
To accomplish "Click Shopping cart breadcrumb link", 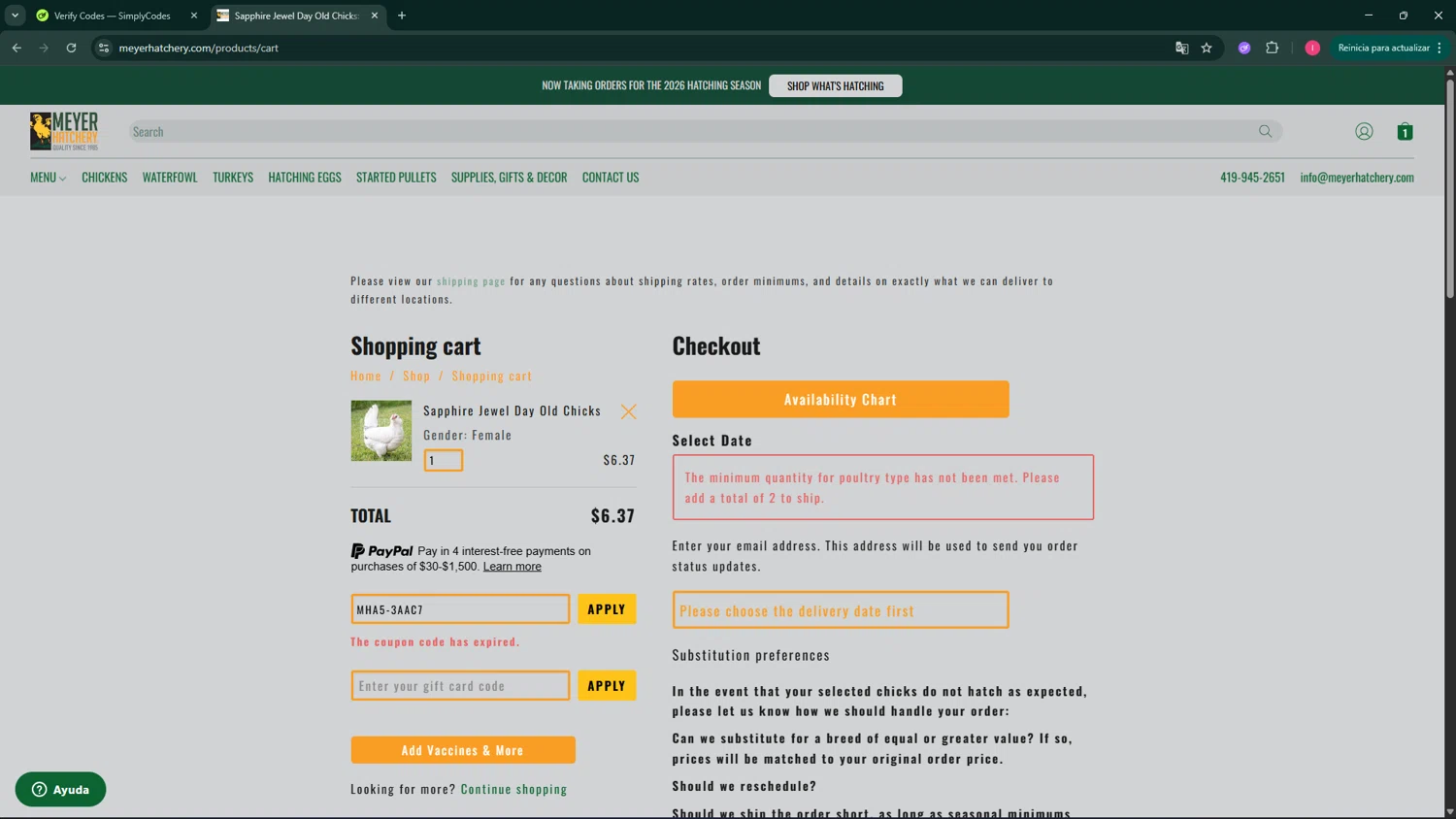I will click(x=491, y=376).
